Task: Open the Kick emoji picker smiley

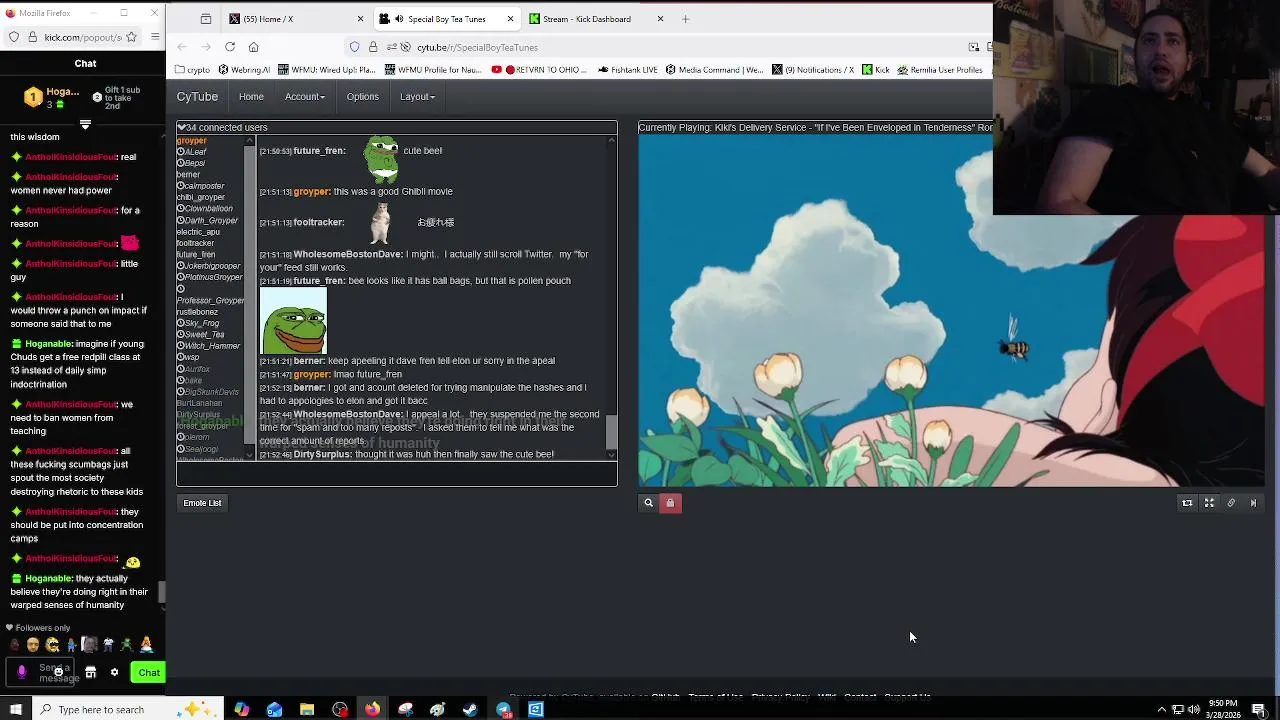Action: tap(58, 672)
